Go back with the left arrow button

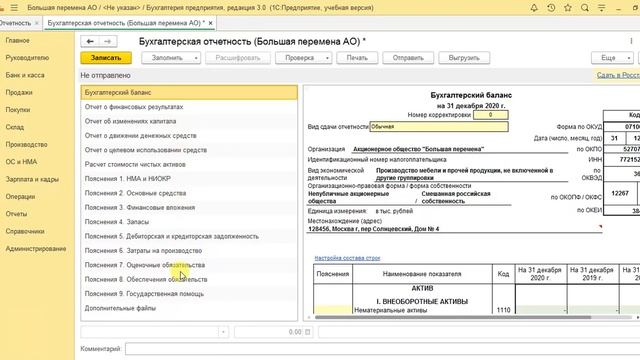pyautogui.click(x=90, y=41)
